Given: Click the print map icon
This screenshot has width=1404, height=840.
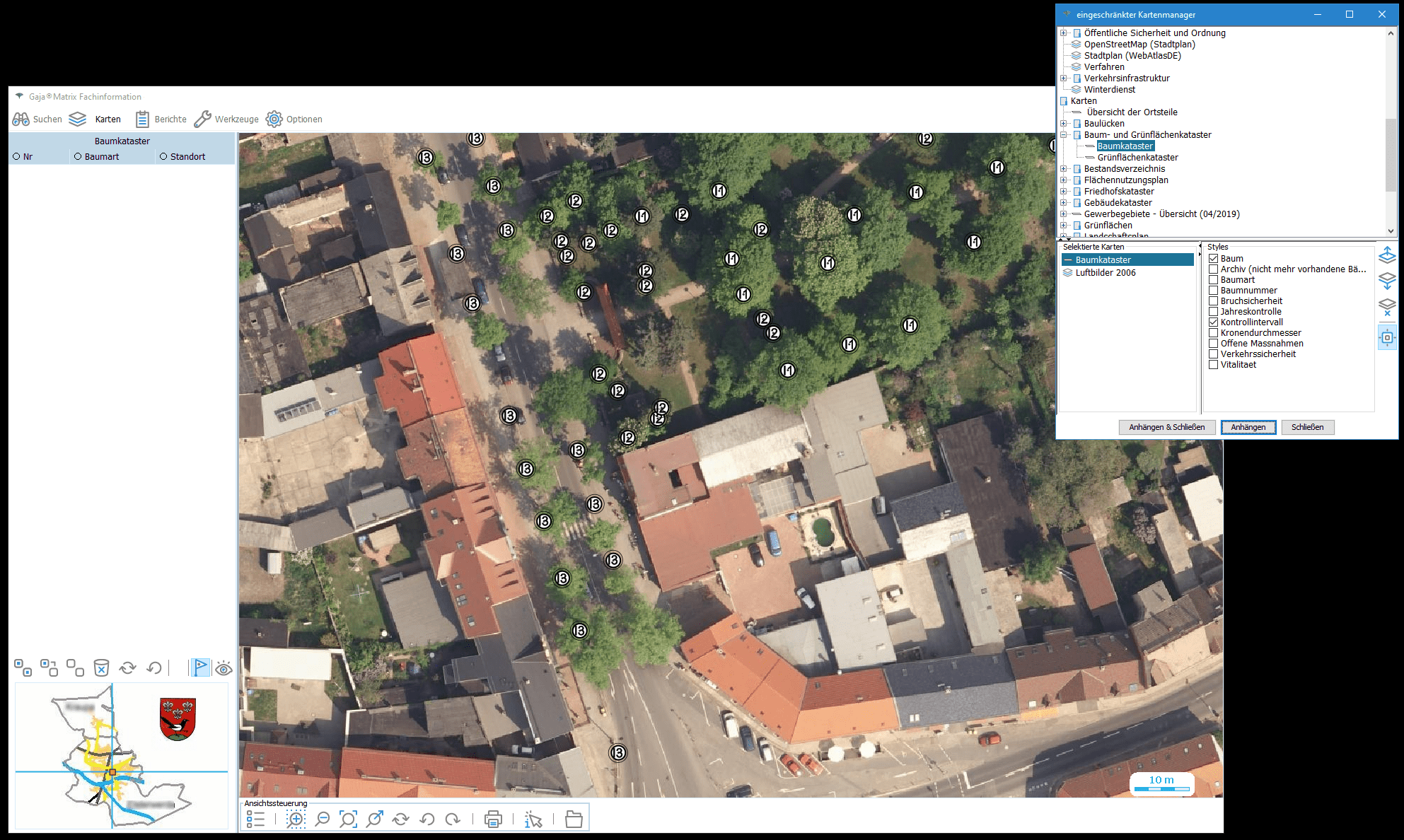Looking at the screenshot, I should tap(493, 819).
